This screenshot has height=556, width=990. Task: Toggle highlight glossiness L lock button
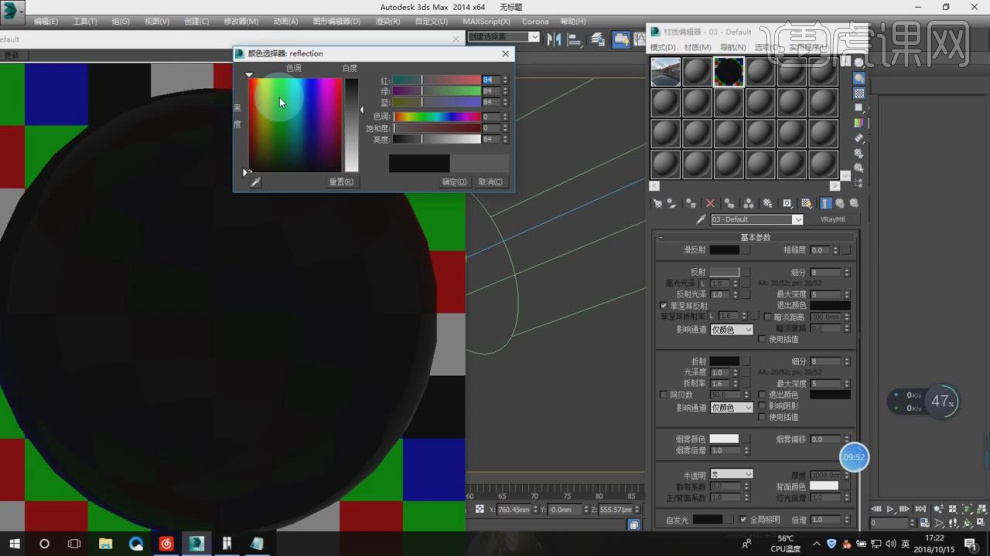(x=703, y=283)
